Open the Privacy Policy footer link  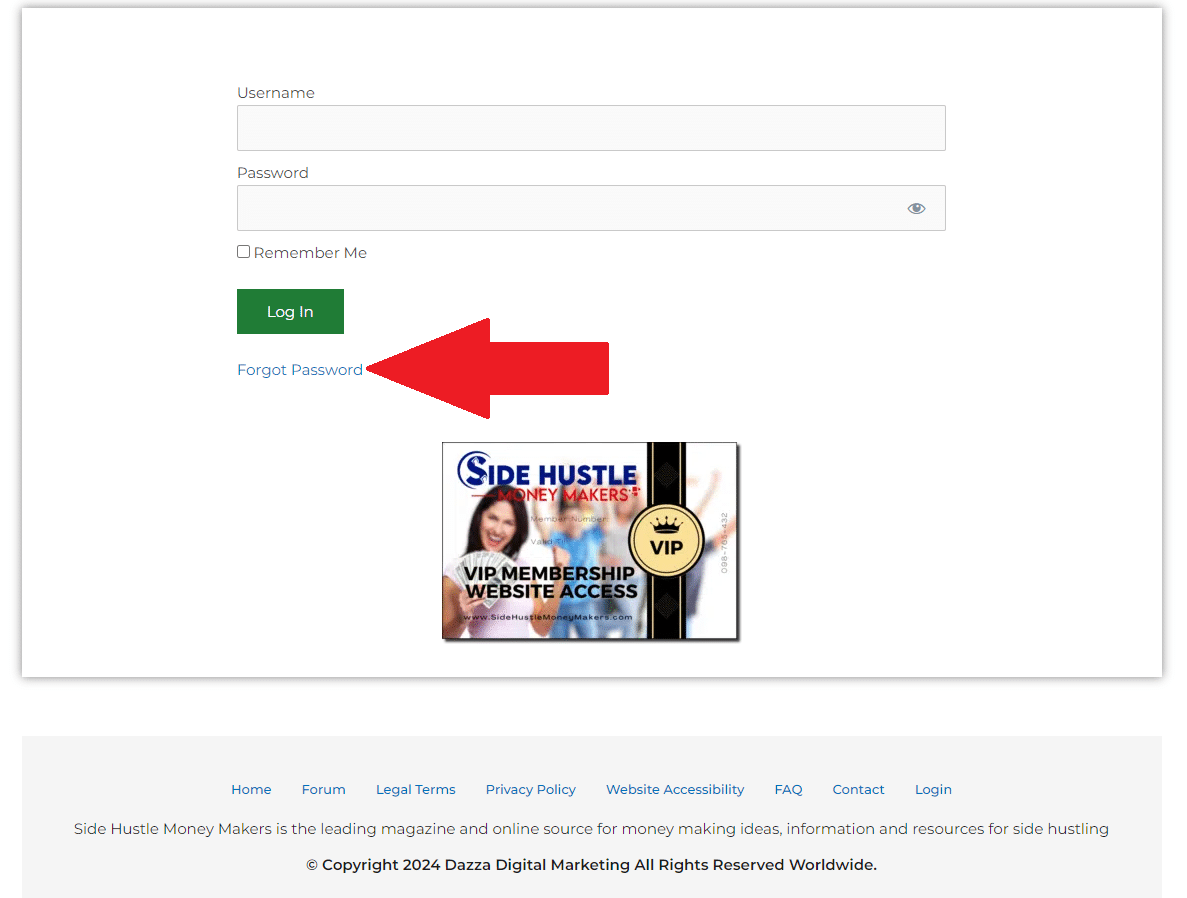coord(530,789)
